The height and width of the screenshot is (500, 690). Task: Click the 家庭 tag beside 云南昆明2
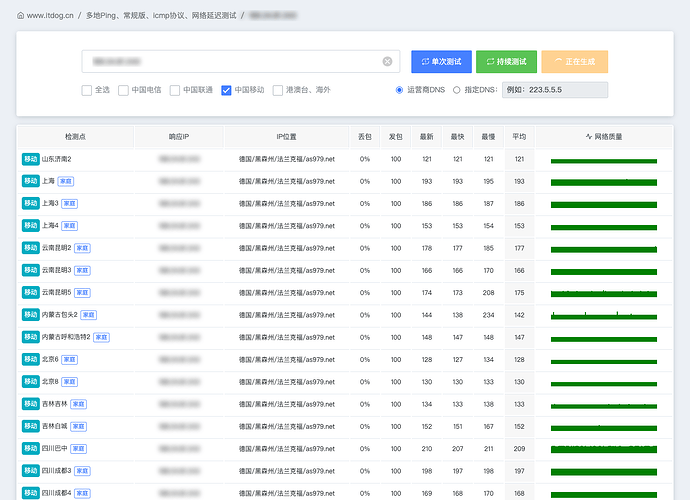(x=82, y=248)
